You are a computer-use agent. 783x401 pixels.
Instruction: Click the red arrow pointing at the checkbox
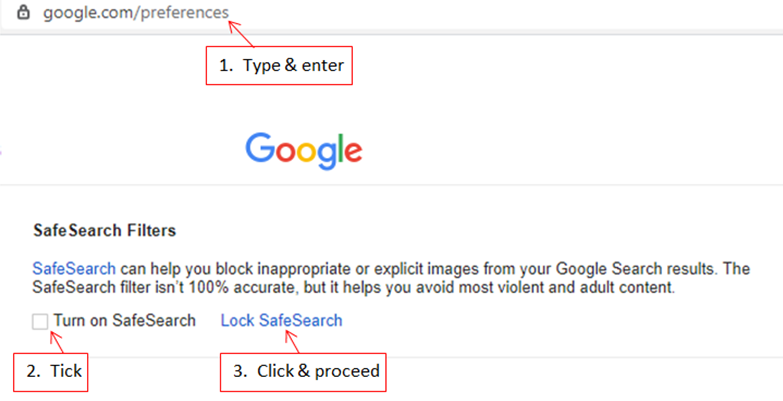click(x=57, y=342)
